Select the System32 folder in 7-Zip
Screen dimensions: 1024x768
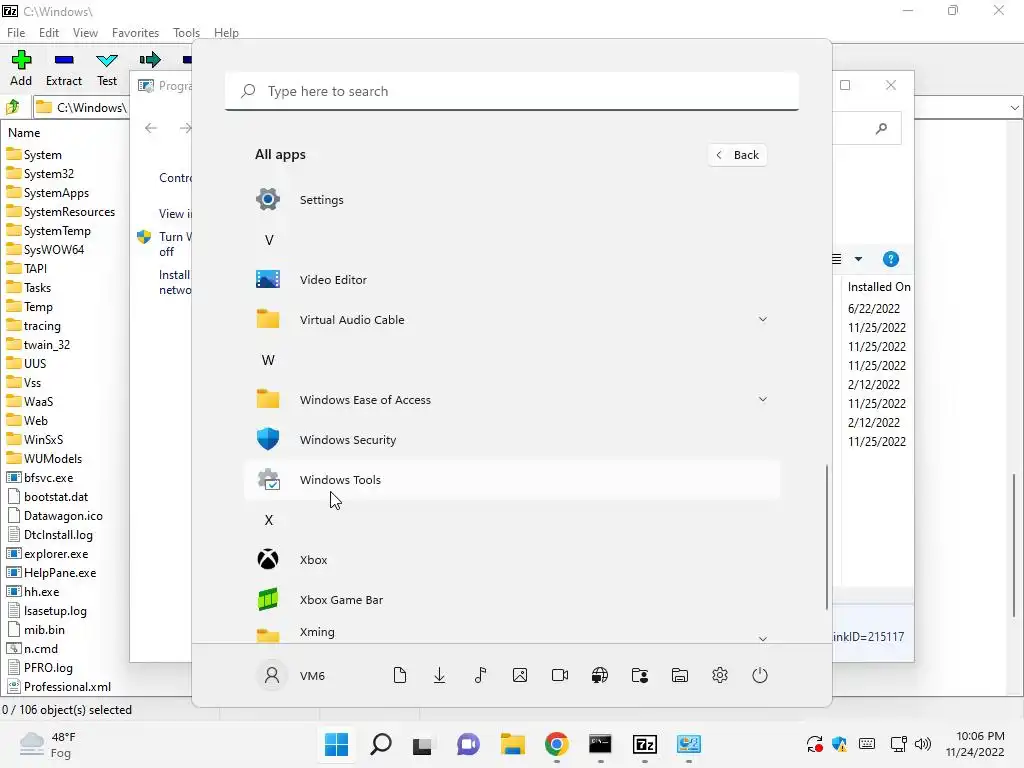40,174
